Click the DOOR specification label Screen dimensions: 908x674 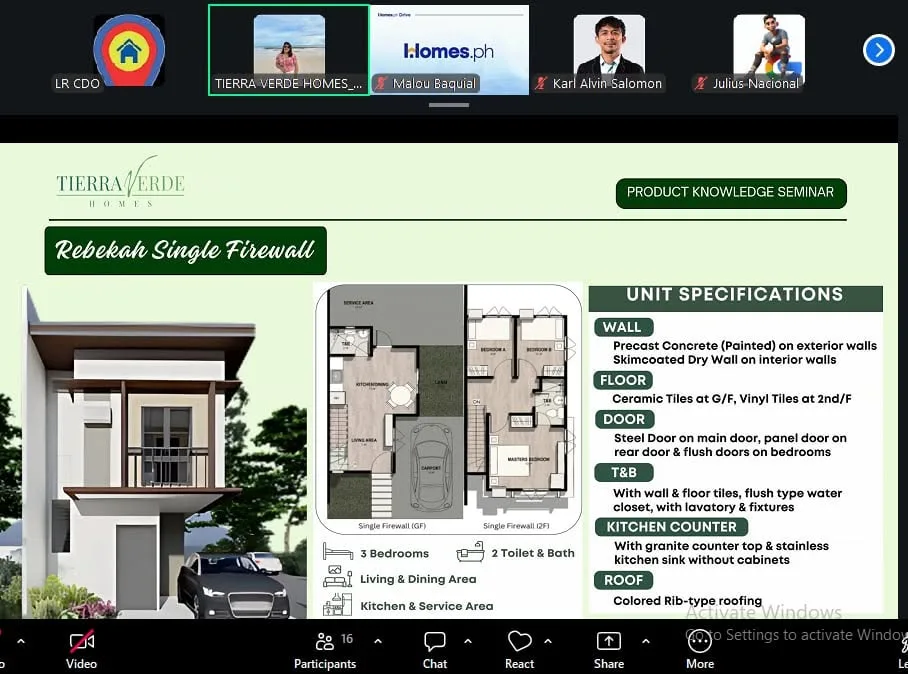(x=624, y=419)
